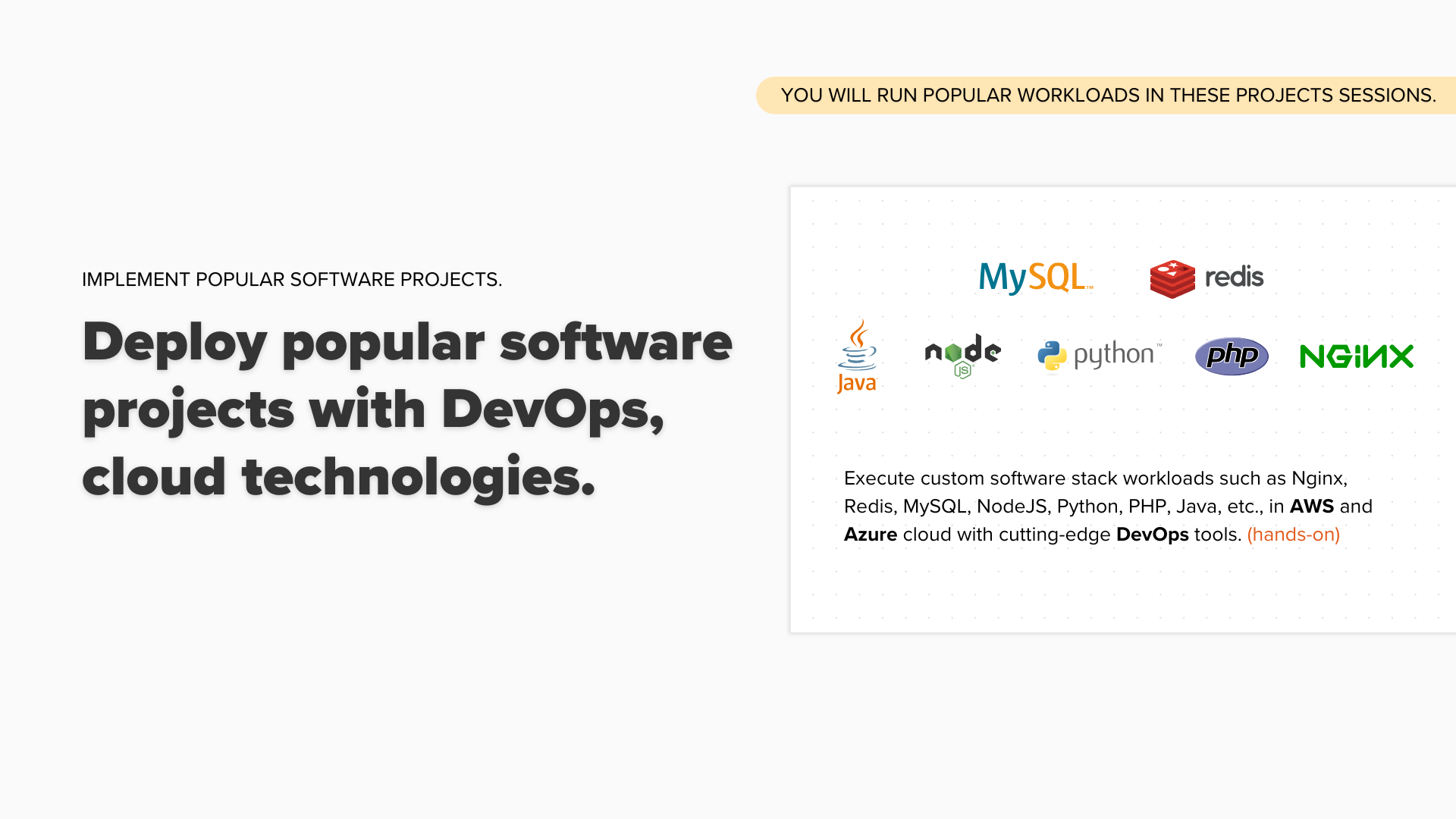Image resolution: width=1456 pixels, height=819 pixels.
Task: Select the NGINX logo
Action: pos(1357,356)
